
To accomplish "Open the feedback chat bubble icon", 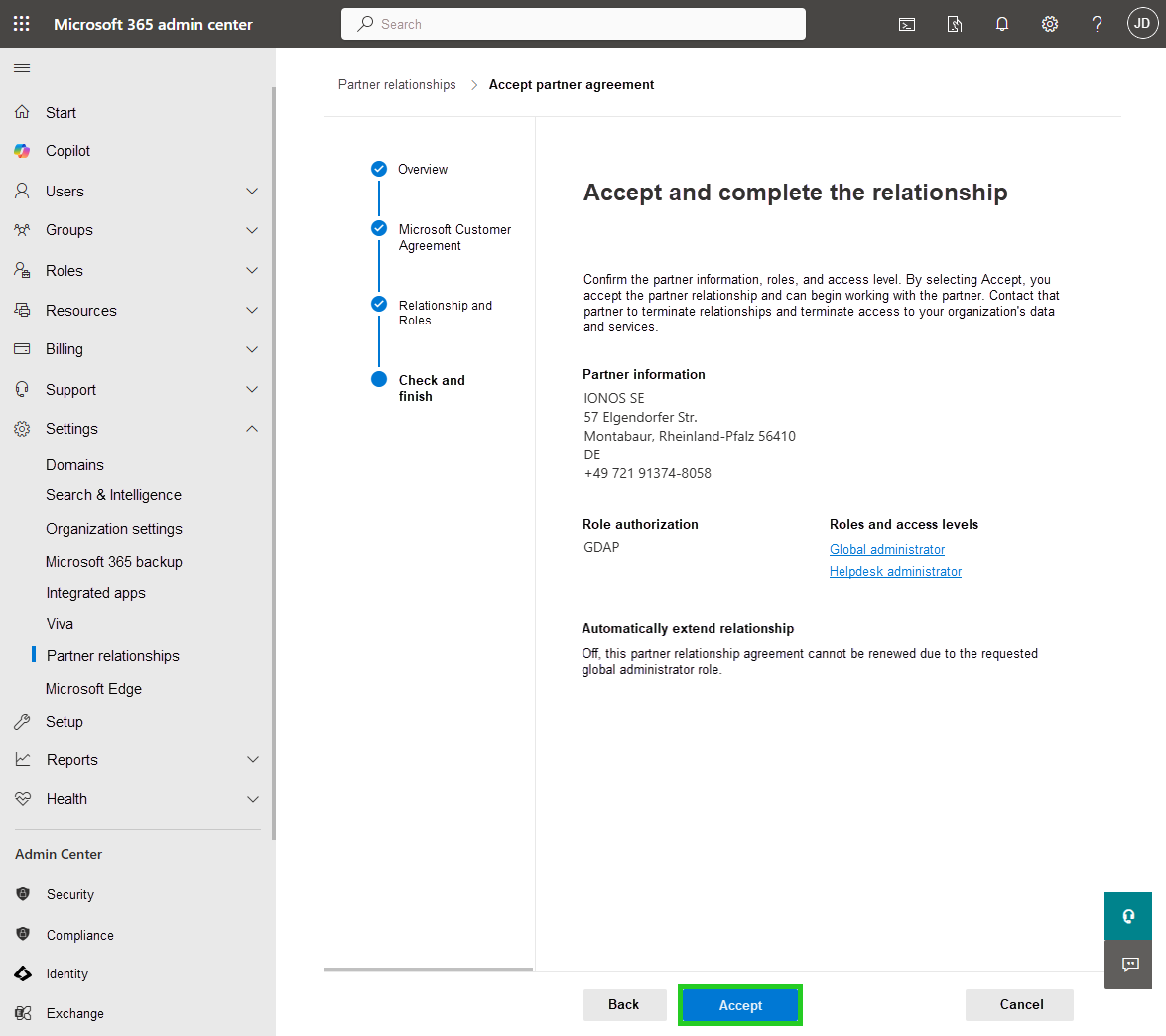I will 1127,965.
